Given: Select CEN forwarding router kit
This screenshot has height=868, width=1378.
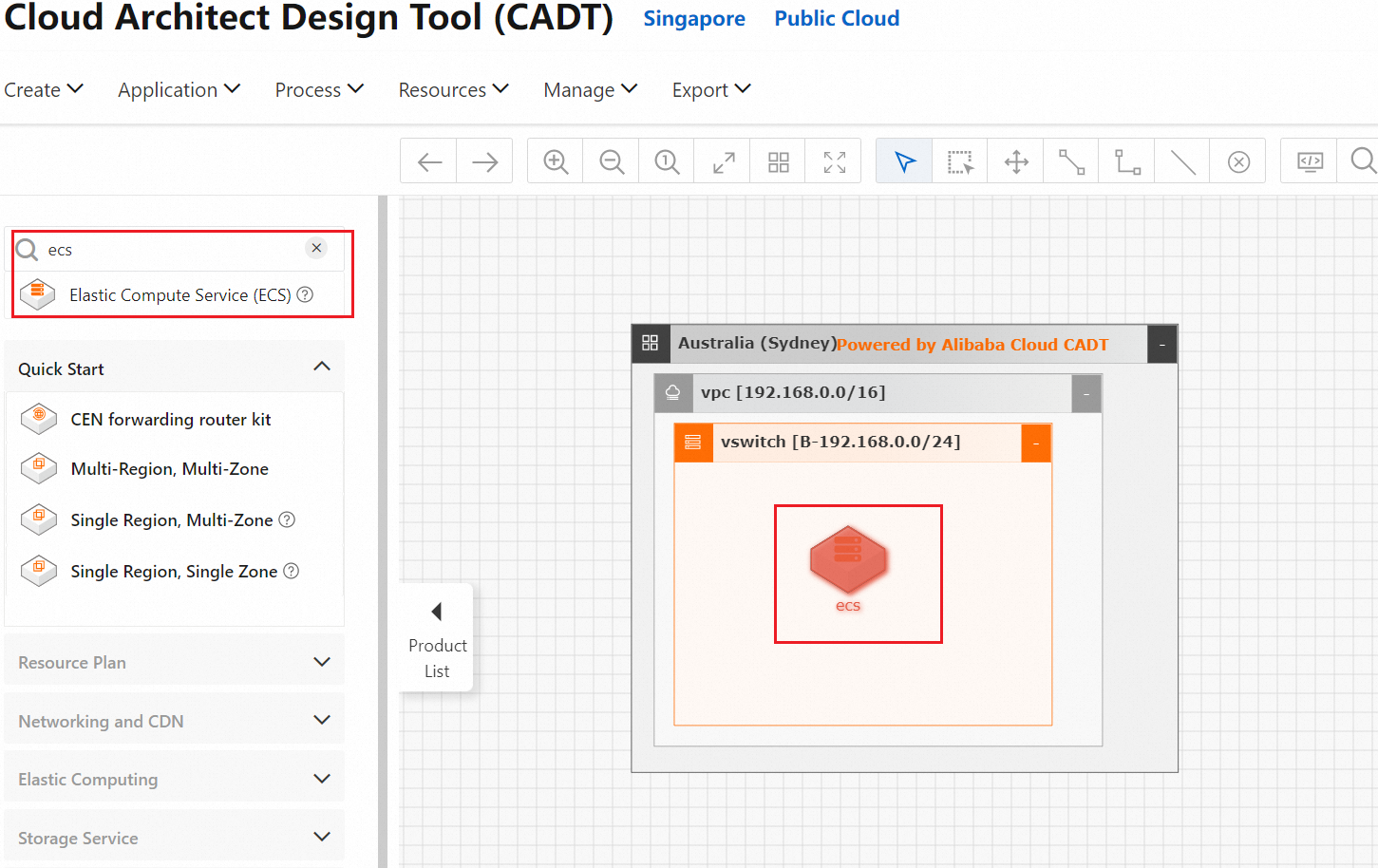Looking at the screenshot, I should click(x=171, y=420).
